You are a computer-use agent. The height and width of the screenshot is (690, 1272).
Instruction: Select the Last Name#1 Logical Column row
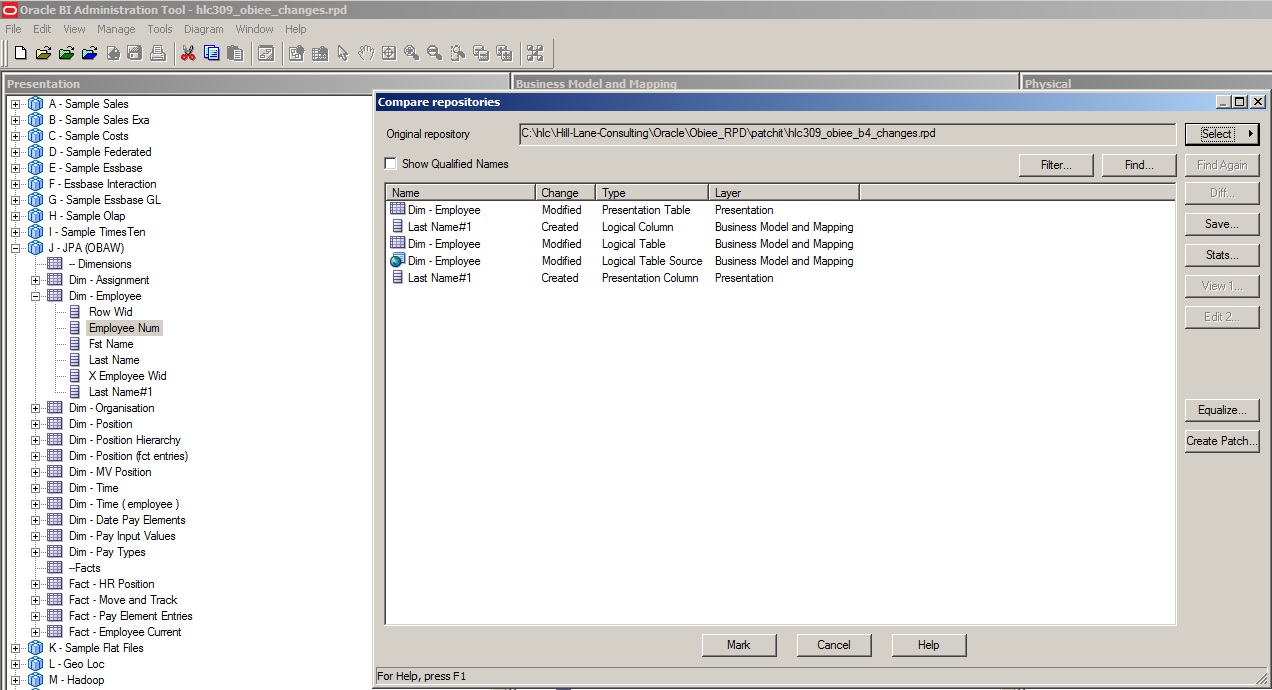621,227
